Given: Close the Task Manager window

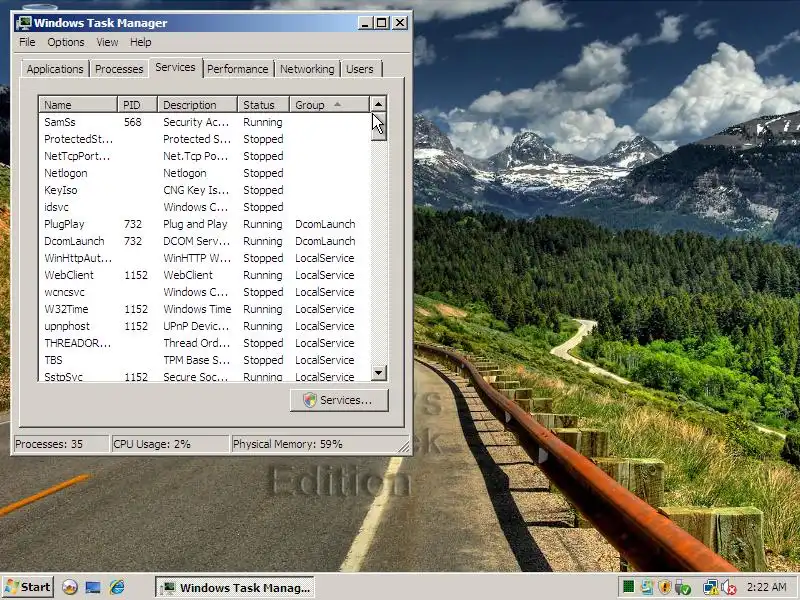Looking at the screenshot, I should [x=400, y=23].
